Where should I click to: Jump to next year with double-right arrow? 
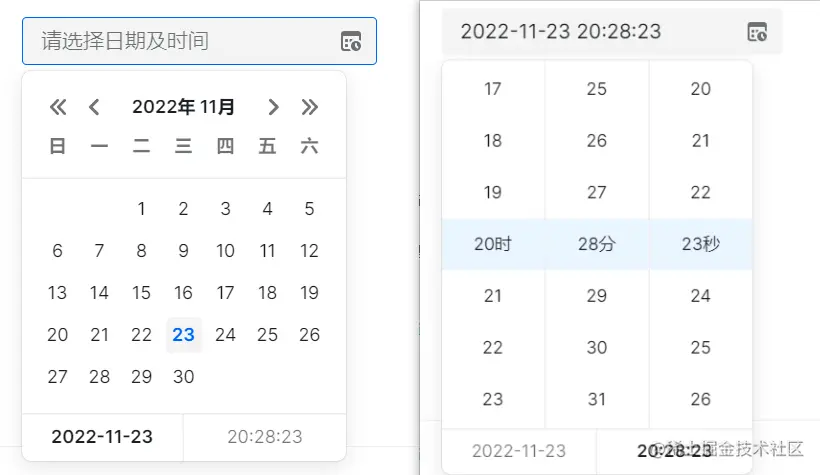click(x=310, y=107)
